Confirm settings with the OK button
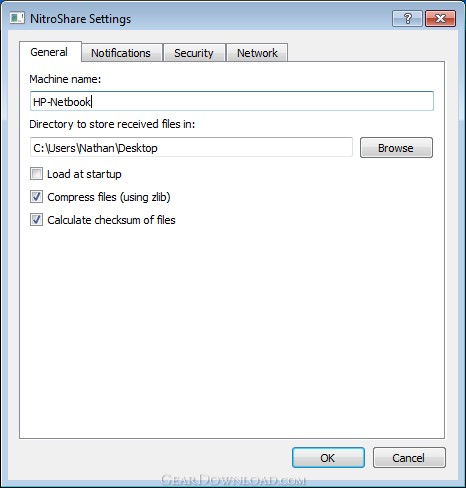This screenshot has width=466, height=488. tap(328, 458)
